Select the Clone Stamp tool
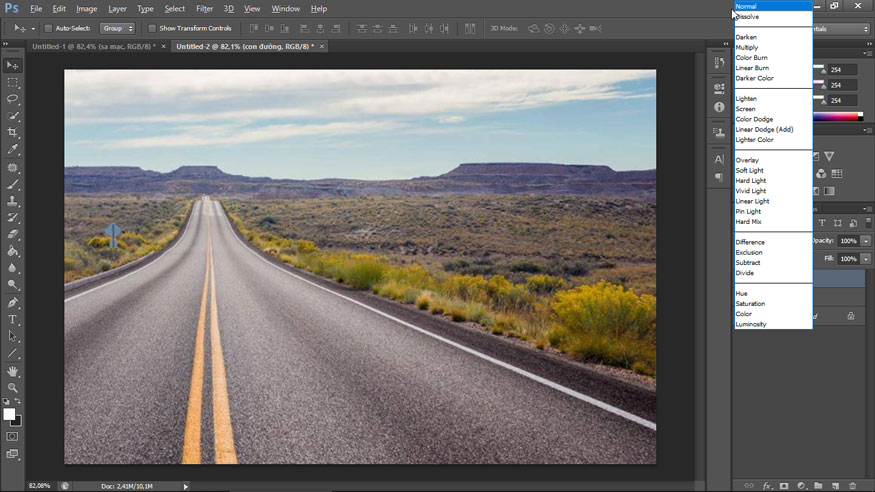 [x=12, y=201]
